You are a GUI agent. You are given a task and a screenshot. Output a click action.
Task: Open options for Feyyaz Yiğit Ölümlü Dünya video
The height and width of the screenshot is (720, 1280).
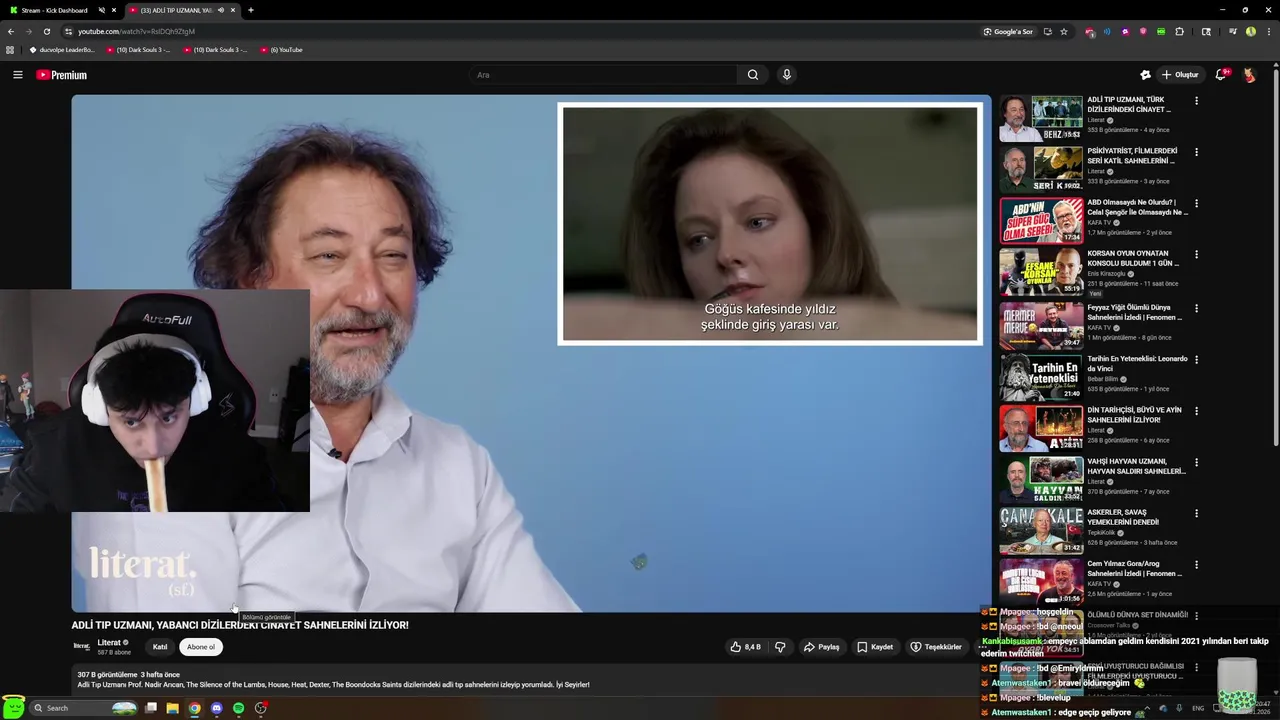1196,309
